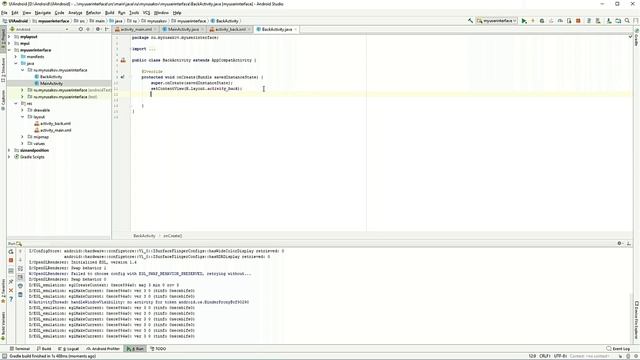
Task: Click red Stop icon in Run panel
Action: pyautogui.click(x=11, y=260)
